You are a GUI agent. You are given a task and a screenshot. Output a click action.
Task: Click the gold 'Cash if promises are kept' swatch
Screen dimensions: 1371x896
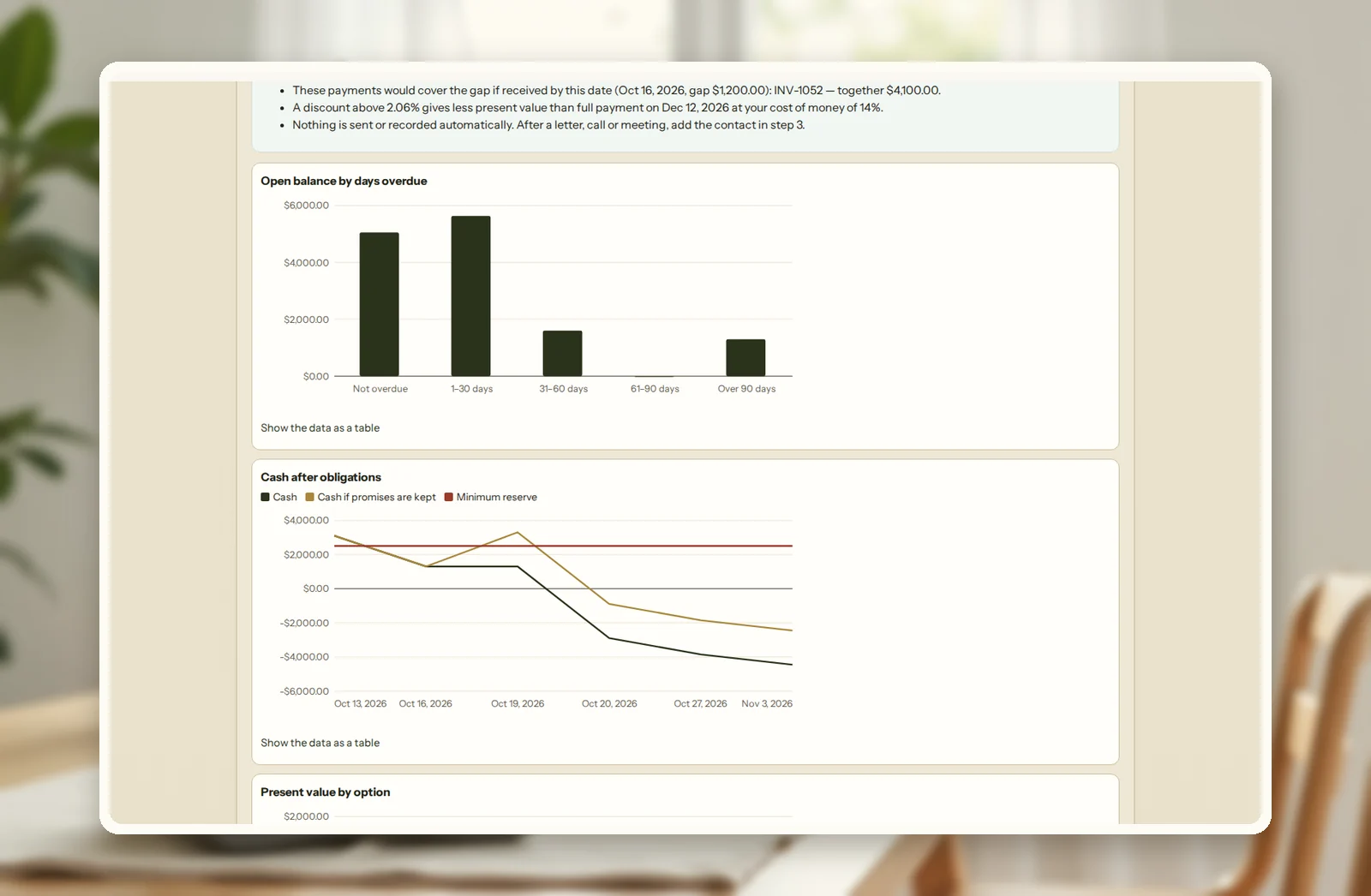[309, 497]
